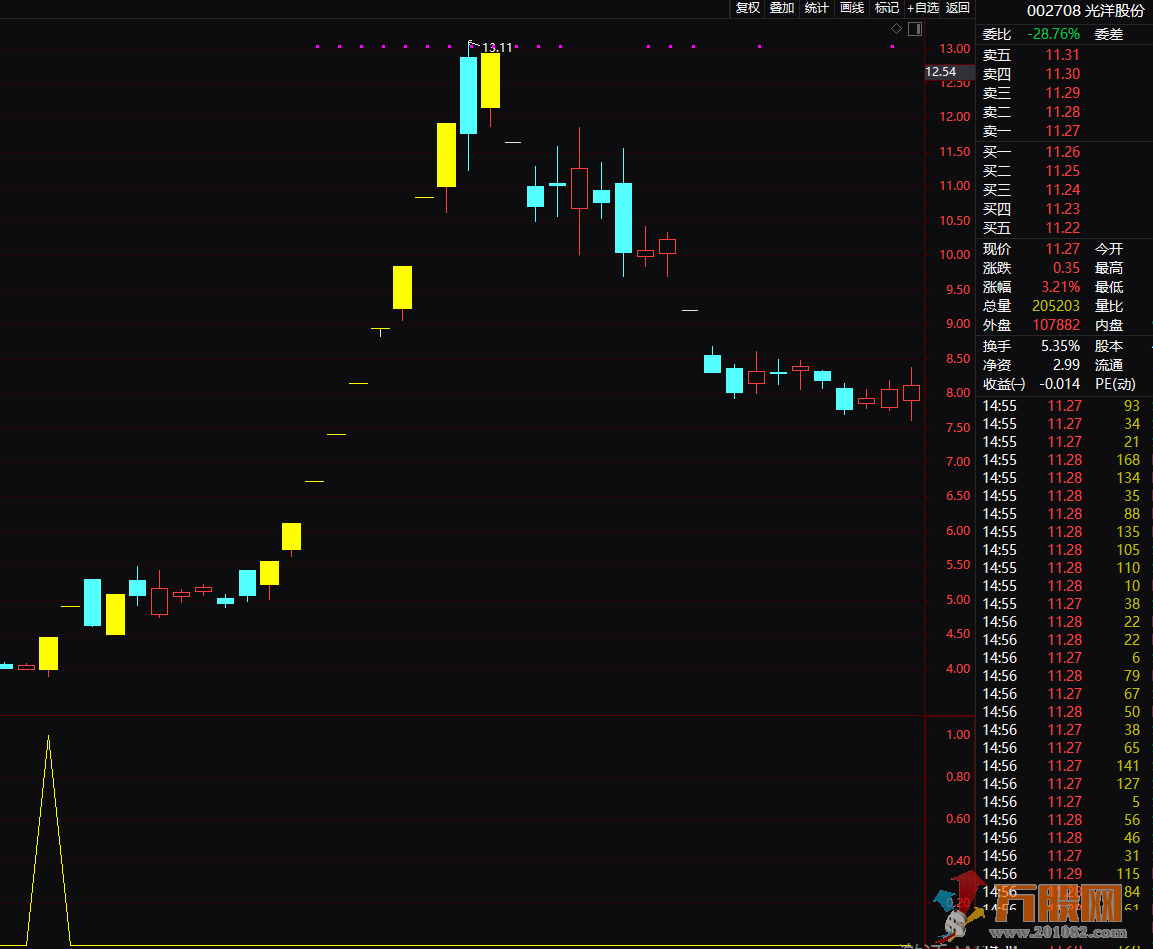
Task: Open the 复权 adjustment menu
Action: (x=747, y=8)
